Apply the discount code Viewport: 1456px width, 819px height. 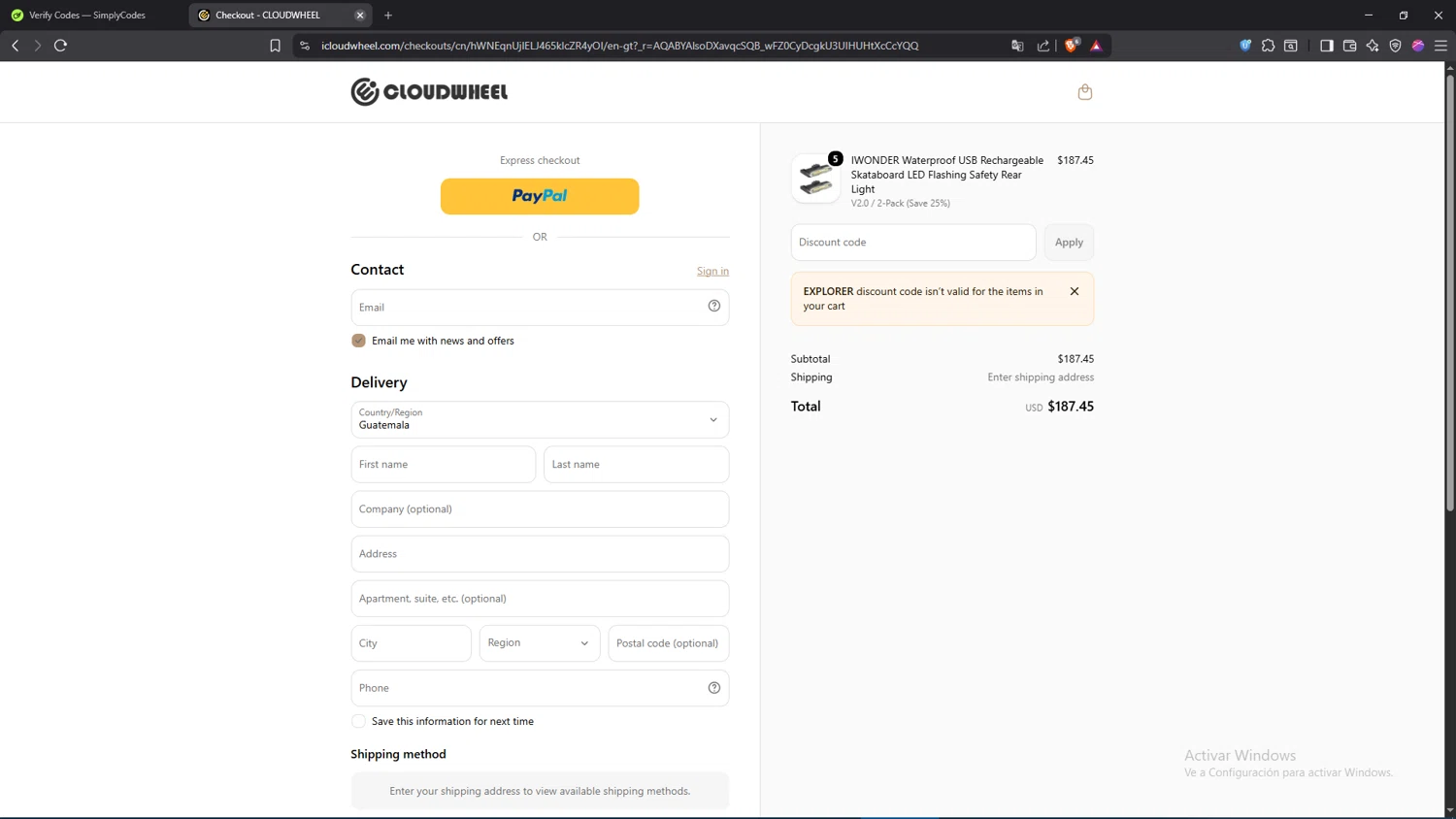1069,243
